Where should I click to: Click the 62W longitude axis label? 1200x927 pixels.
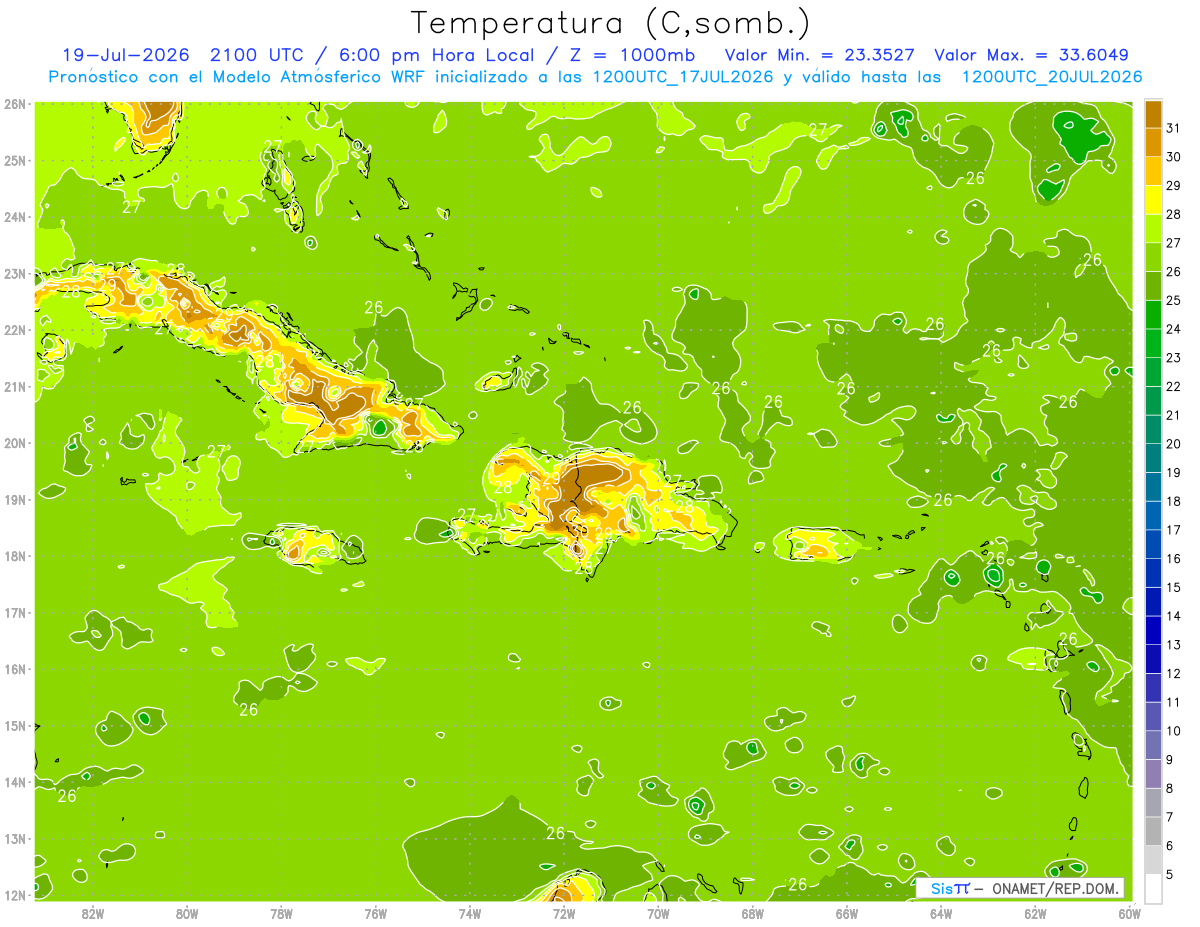point(1035,913)
